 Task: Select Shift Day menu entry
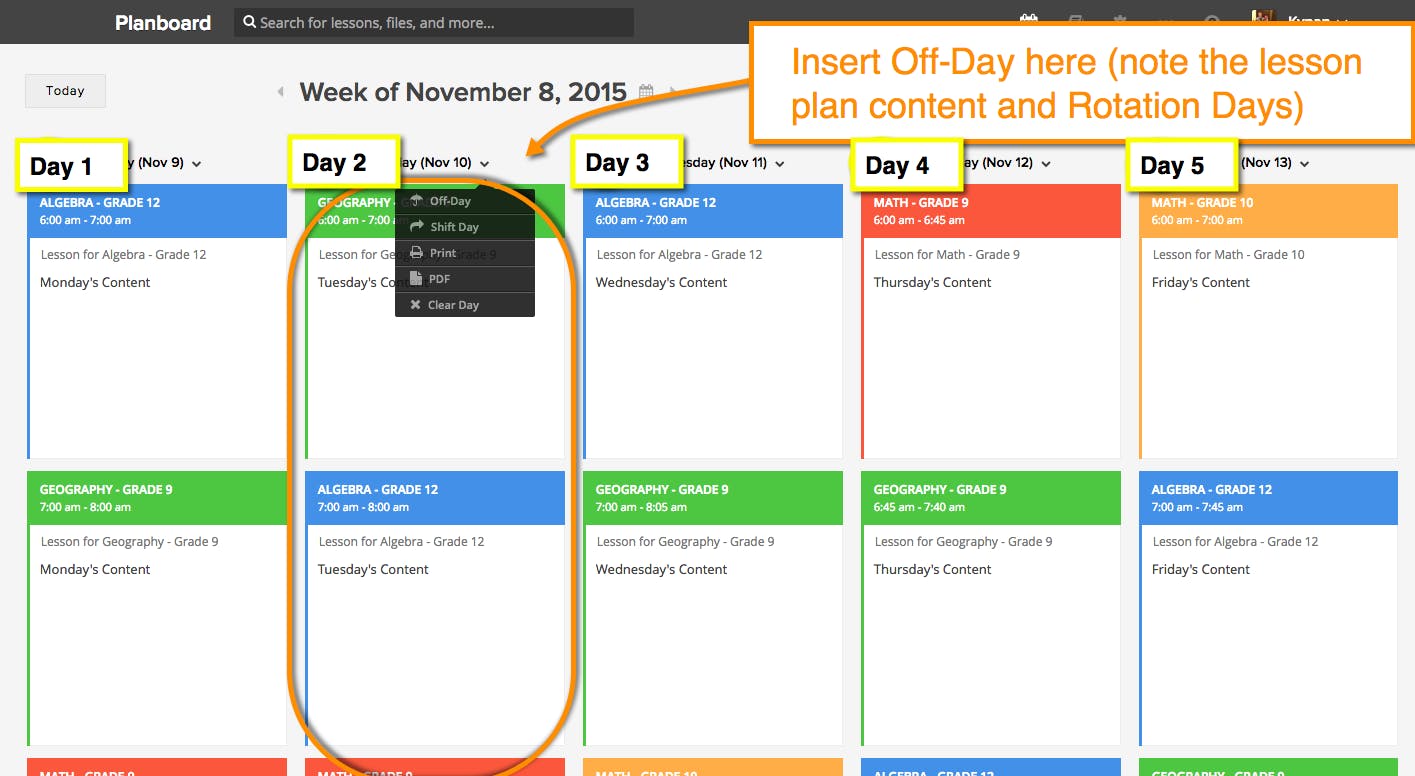pos(465,227)
